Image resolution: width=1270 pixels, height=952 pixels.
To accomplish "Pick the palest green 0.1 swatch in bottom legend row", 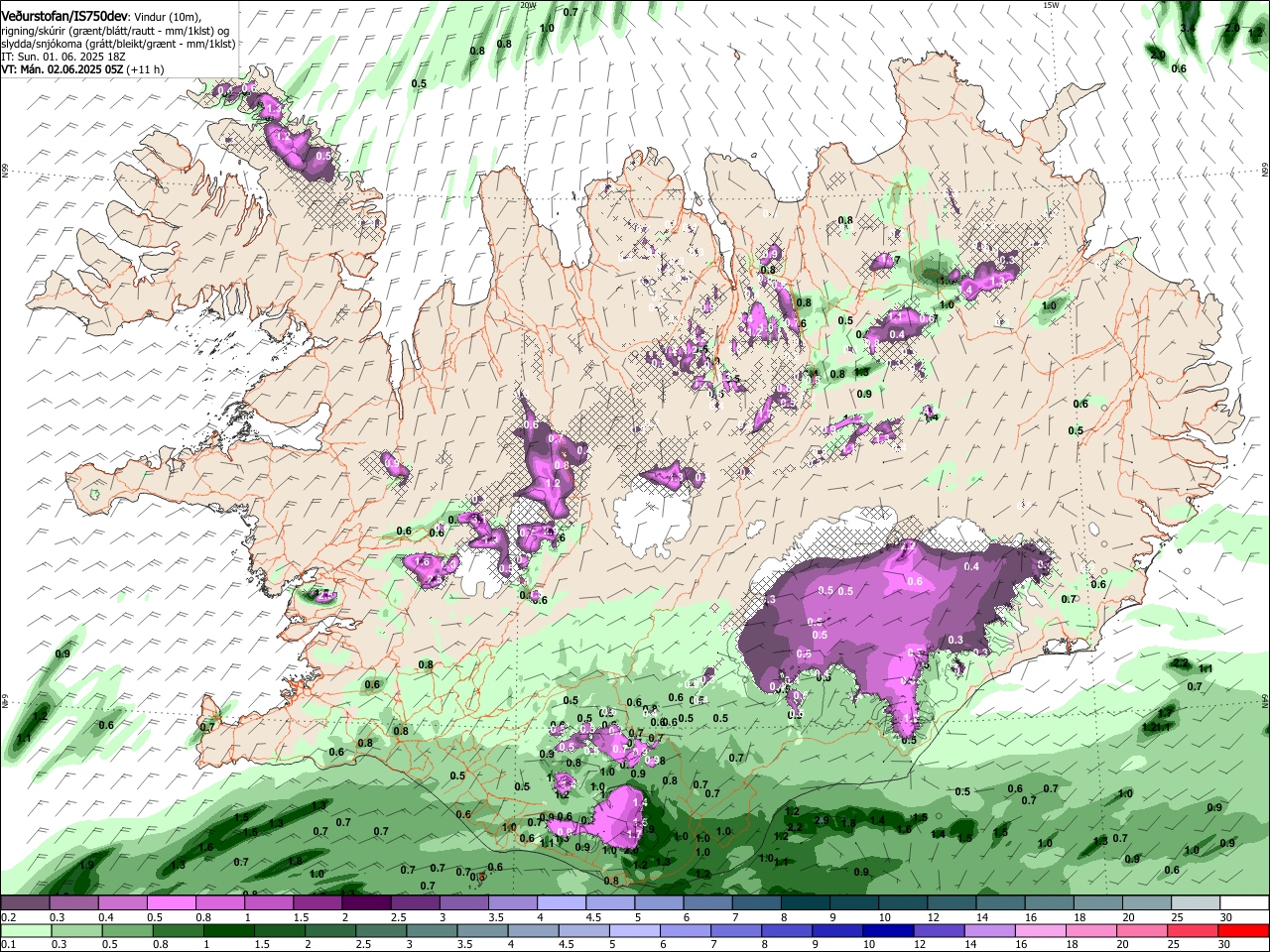I will [25, 930].
